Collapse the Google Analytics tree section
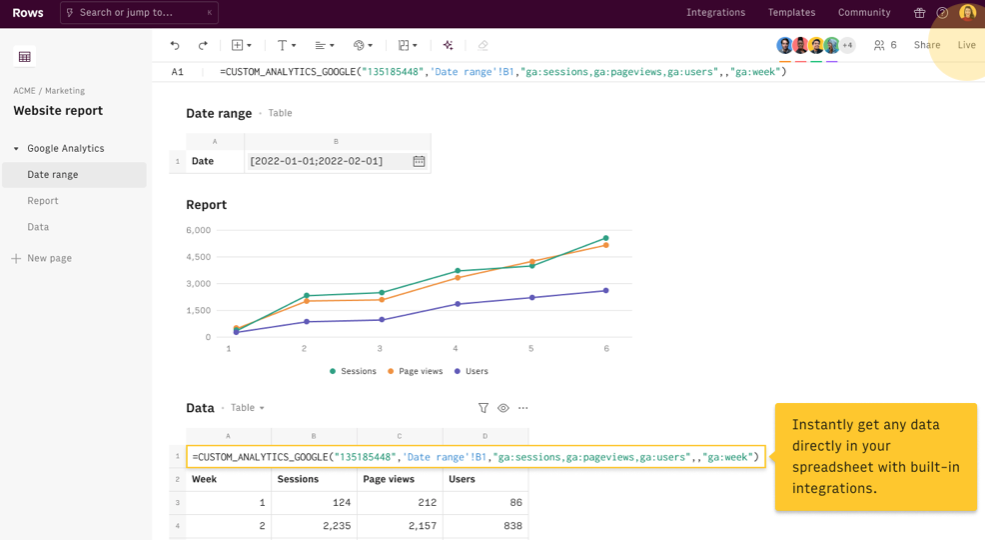 click(x=16, y=149)
